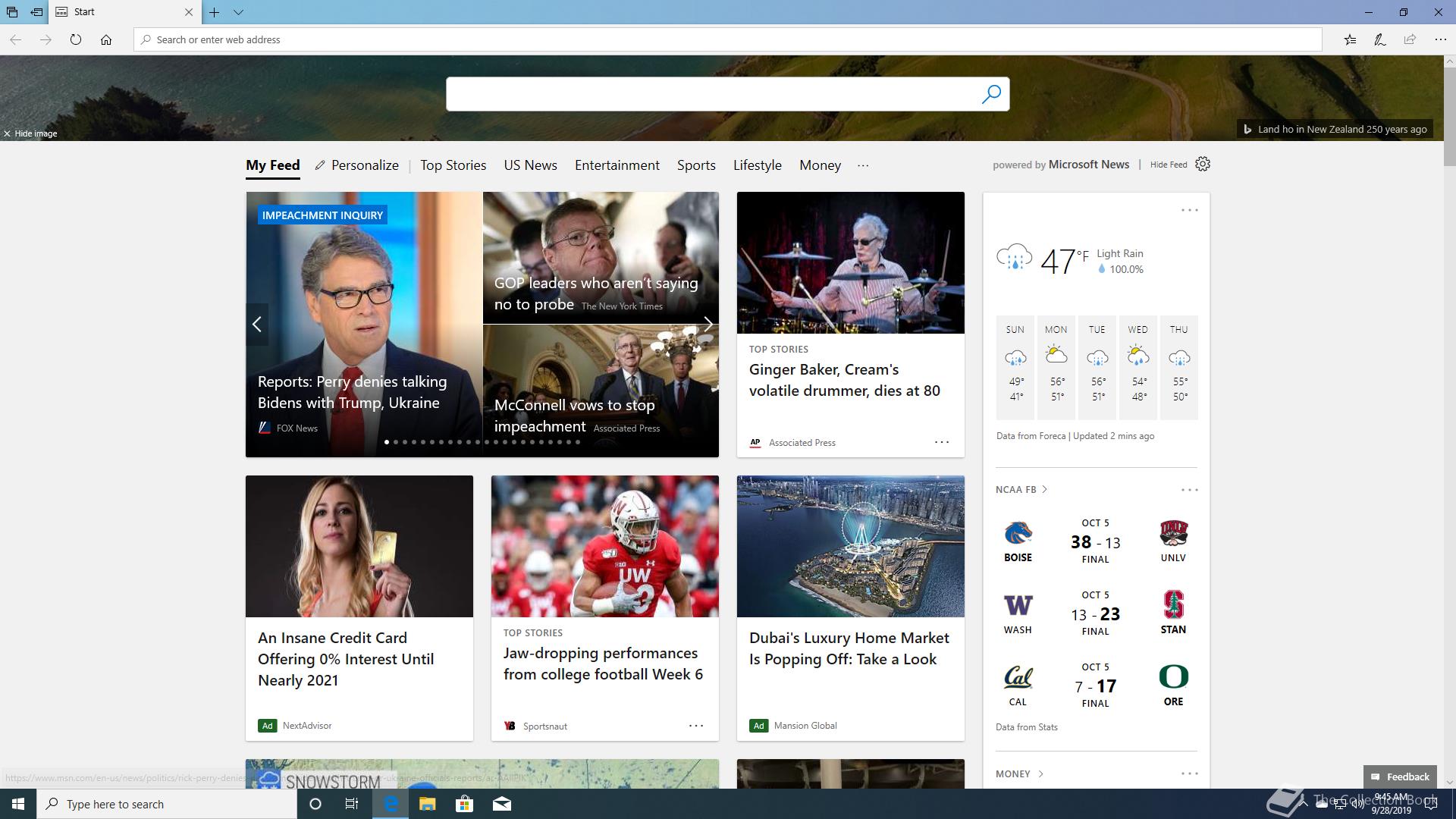Open Boise vs UNLV game score
1456x819 pixels.
tap(1096, 541)
